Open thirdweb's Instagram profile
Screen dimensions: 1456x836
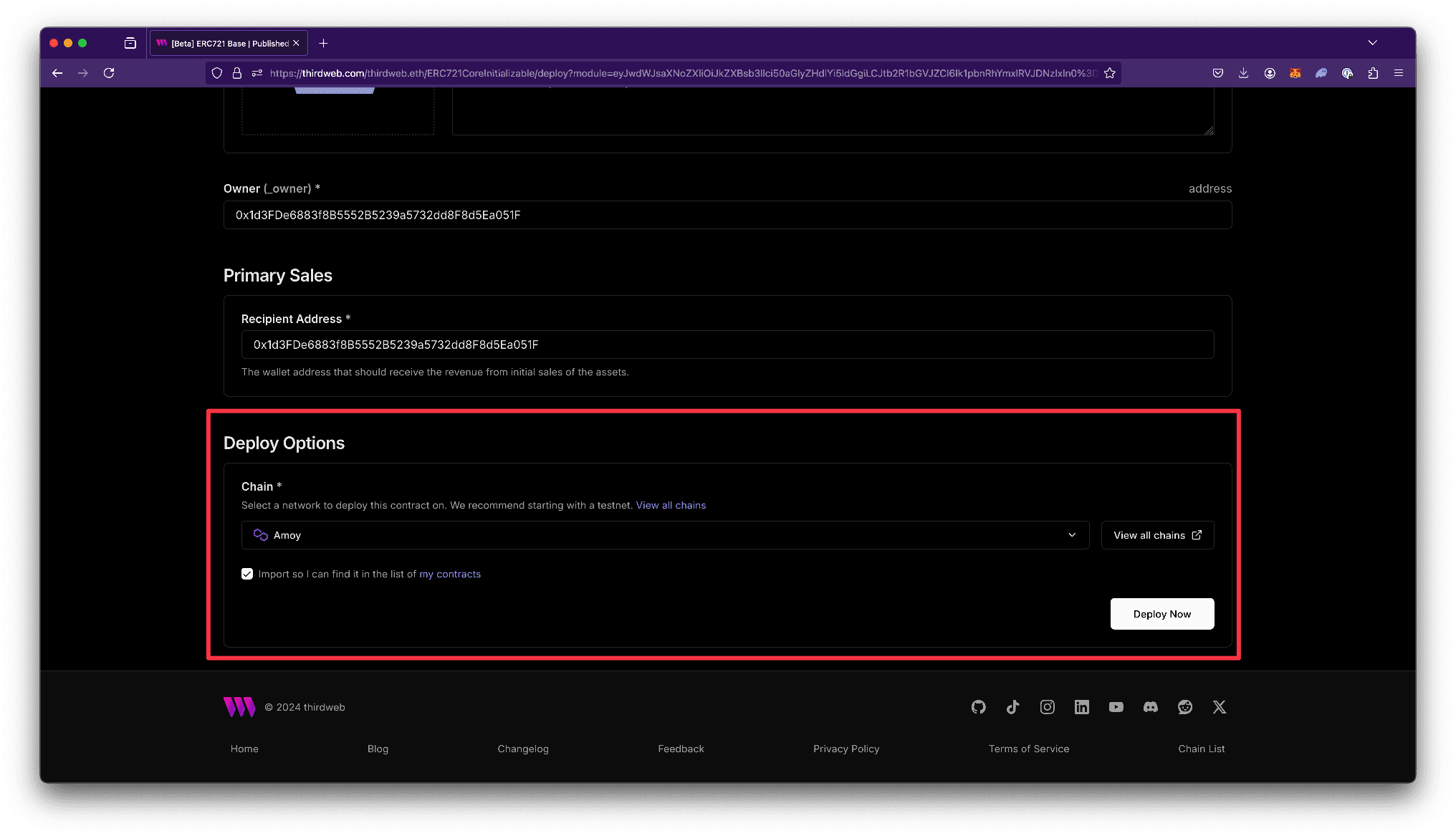pyautogui.click(x=1047, y=707)
